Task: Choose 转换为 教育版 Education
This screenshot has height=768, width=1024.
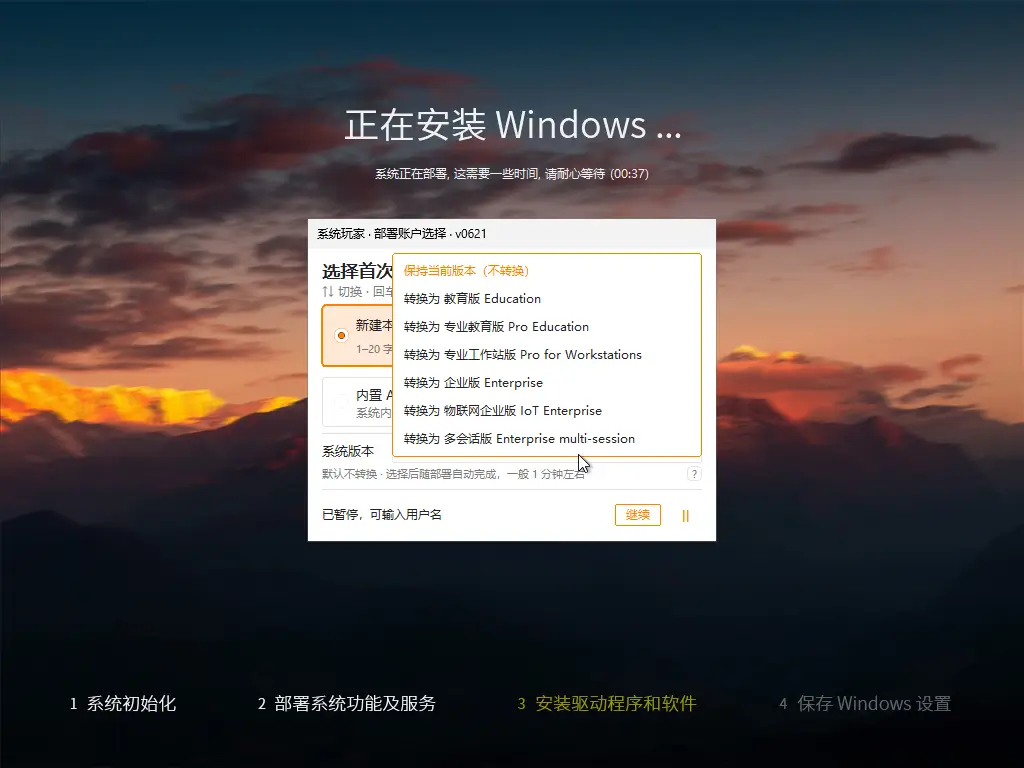Action: click(x=547, y=298)
